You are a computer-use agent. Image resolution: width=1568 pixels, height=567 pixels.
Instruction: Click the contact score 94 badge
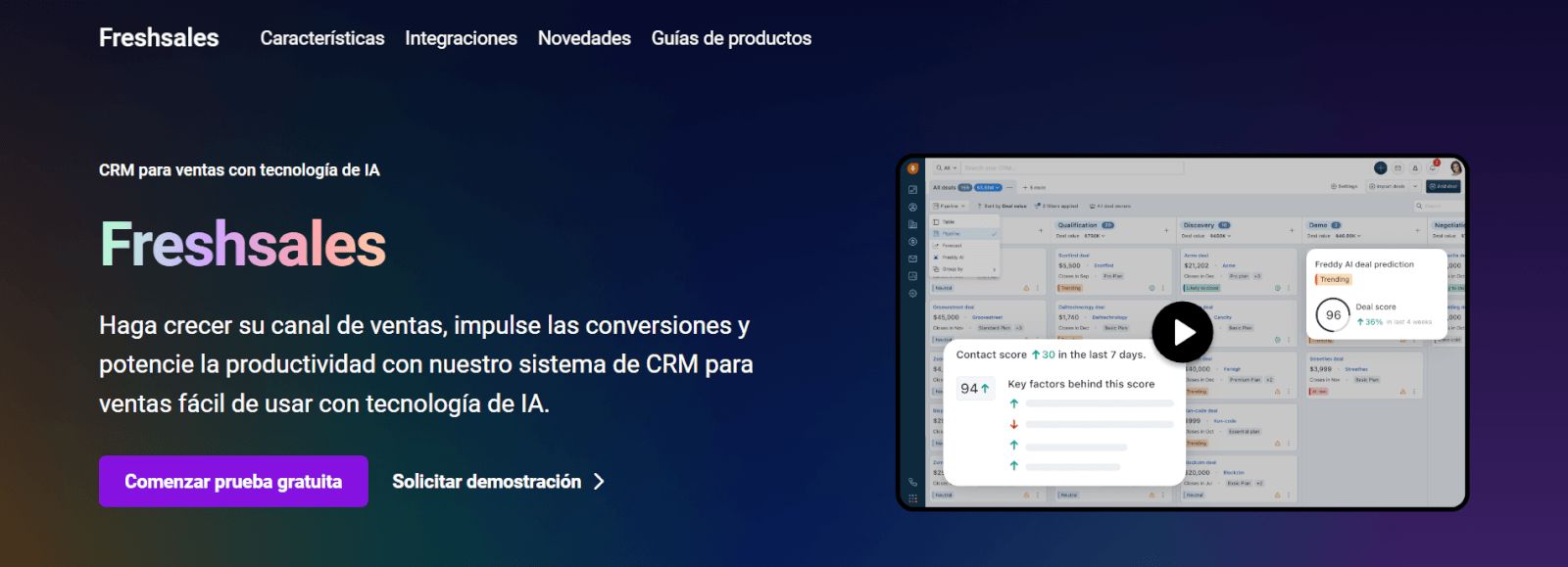[975, 389]
